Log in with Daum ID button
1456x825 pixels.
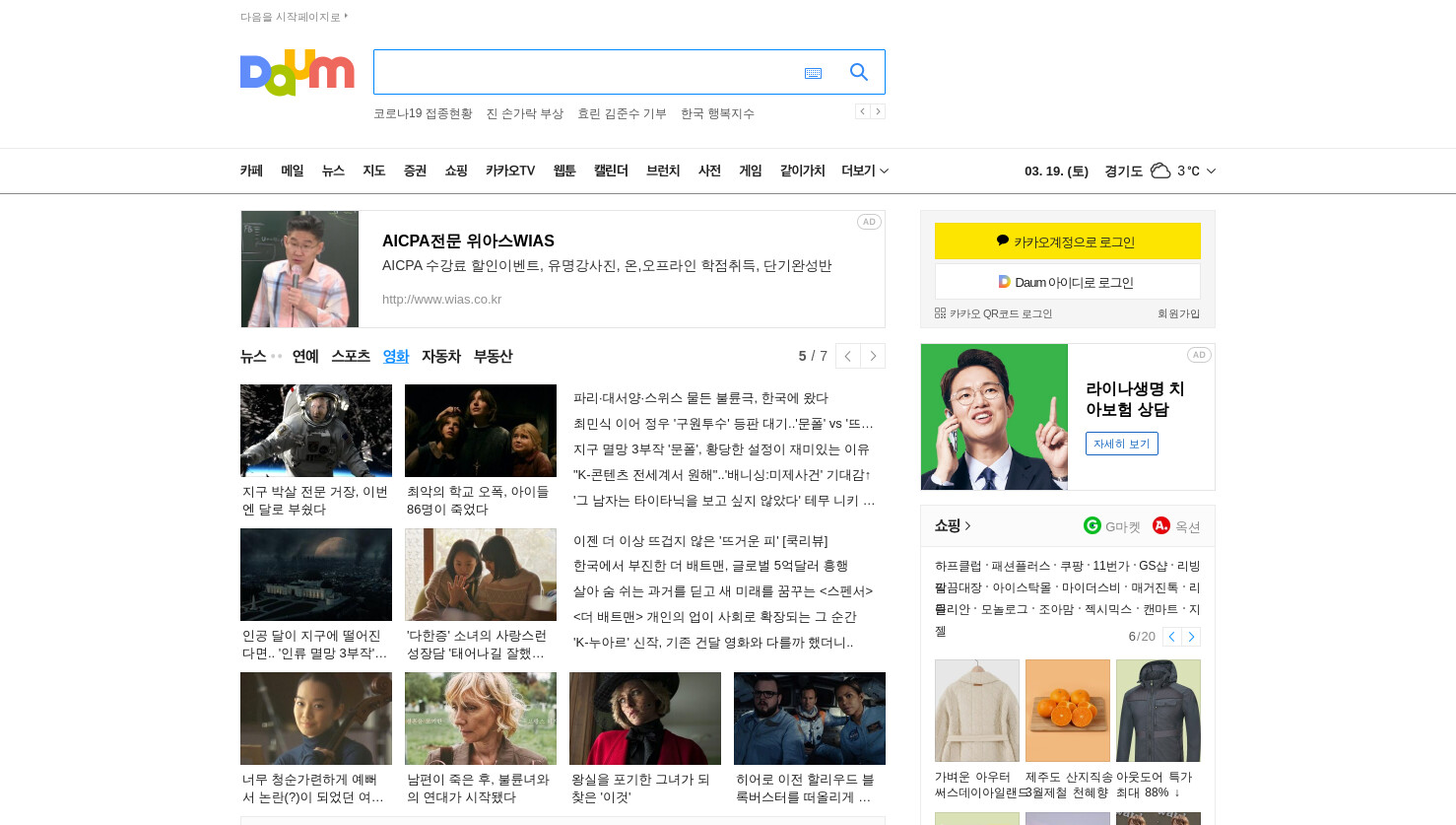[x=1068, y=282]
